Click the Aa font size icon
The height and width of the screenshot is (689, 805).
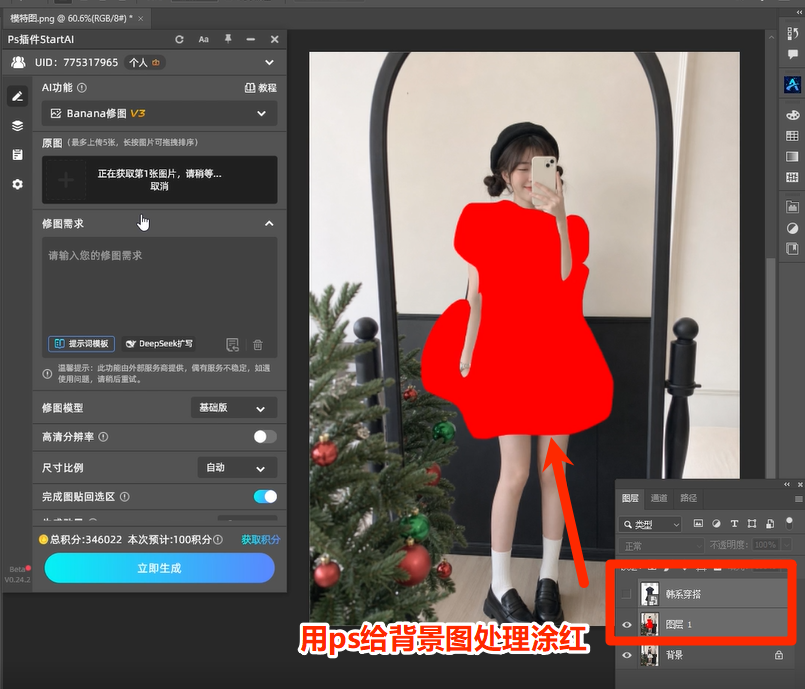tap(204, 40)
